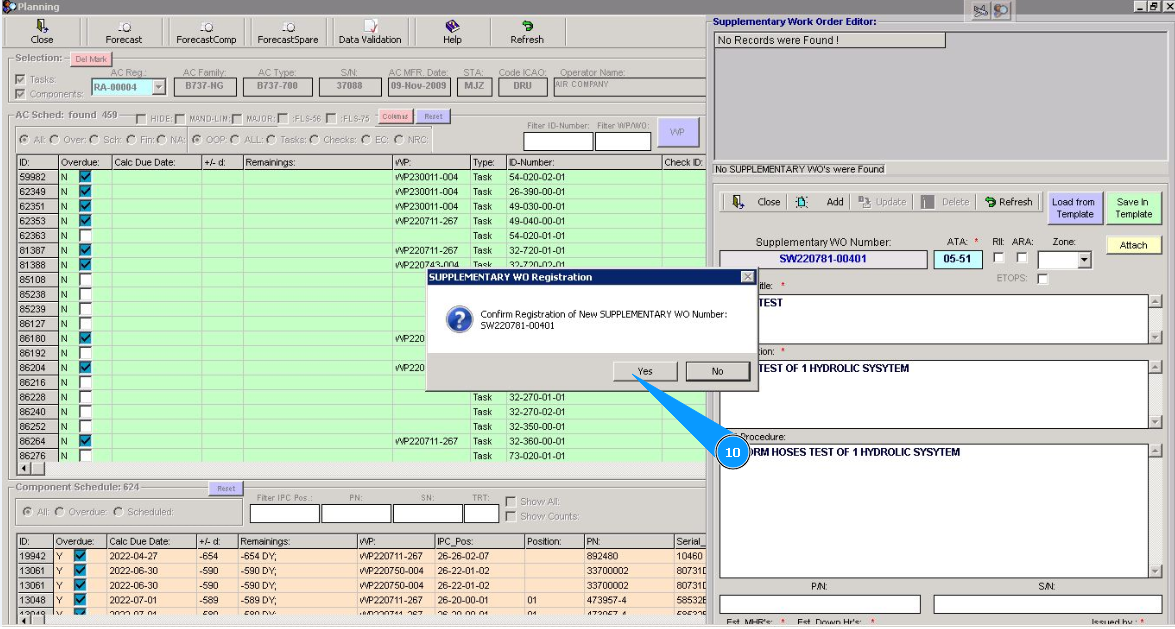Select Scheduled radio in Component Schedule
Image resolution: width=1175 pixels, height=629 pixels.
click(118, 511)
